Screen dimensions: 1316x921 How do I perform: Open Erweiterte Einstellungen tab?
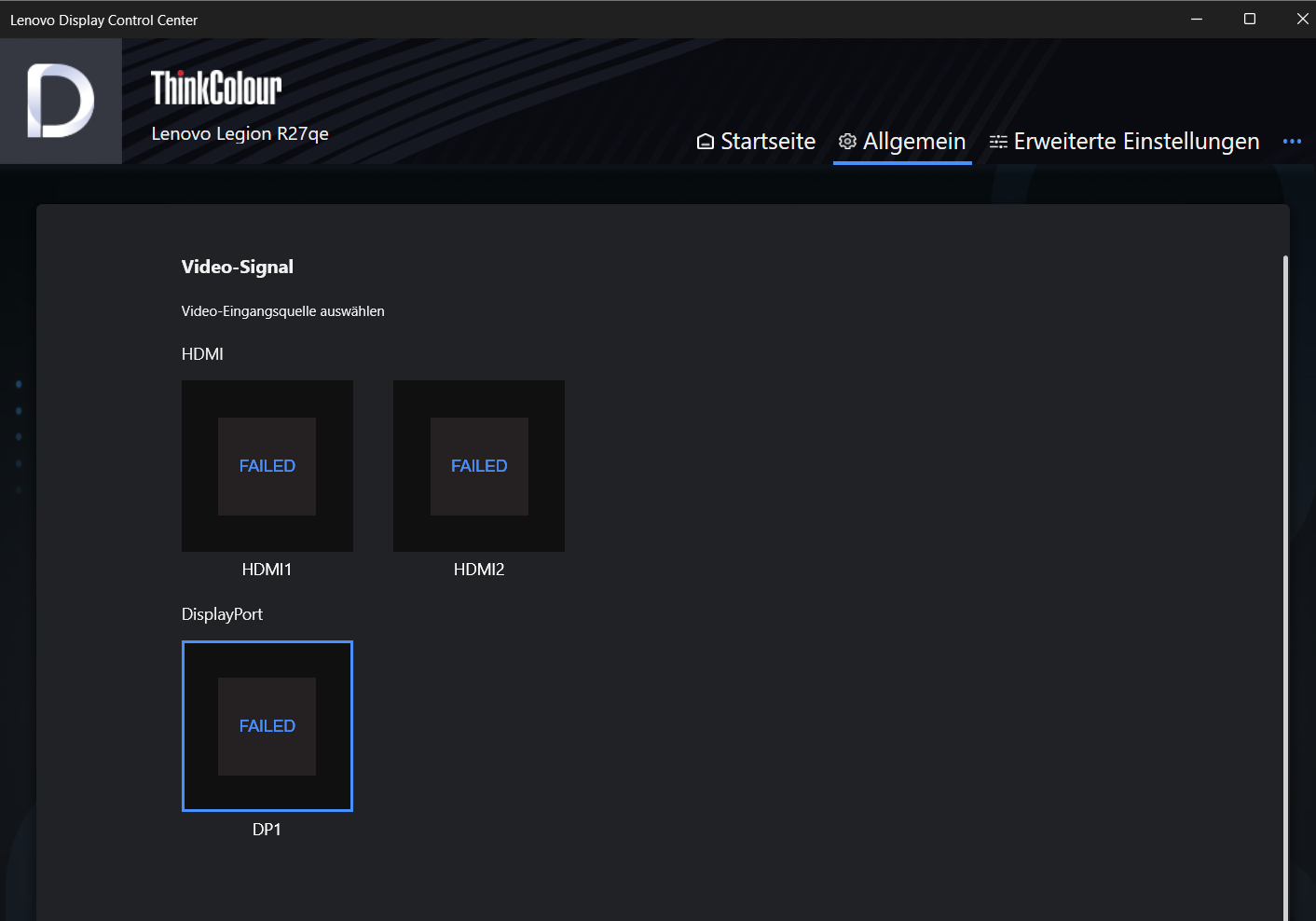coord(1124,141)
